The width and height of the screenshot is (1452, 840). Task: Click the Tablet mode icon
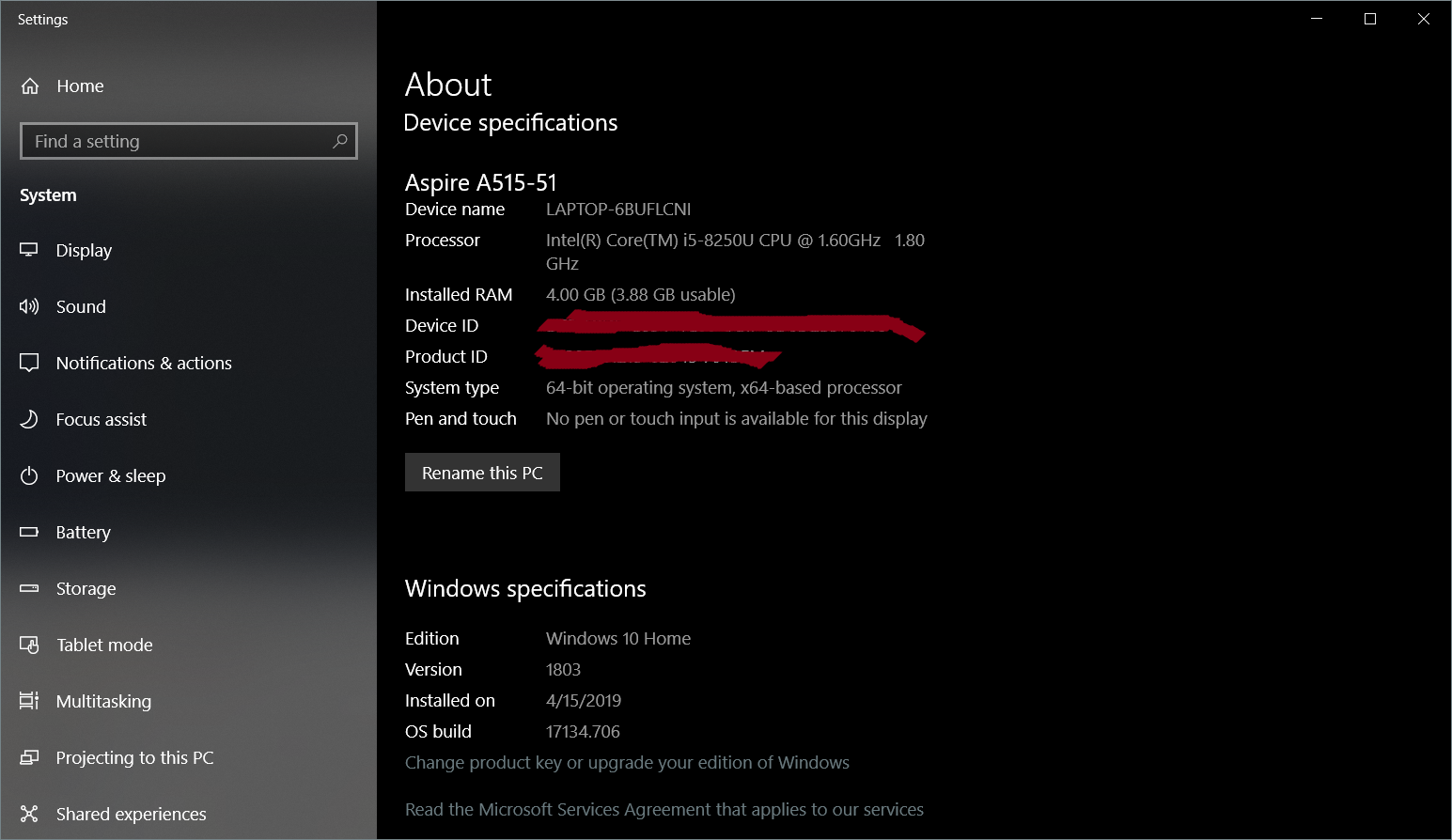click(x=29, y=645)
